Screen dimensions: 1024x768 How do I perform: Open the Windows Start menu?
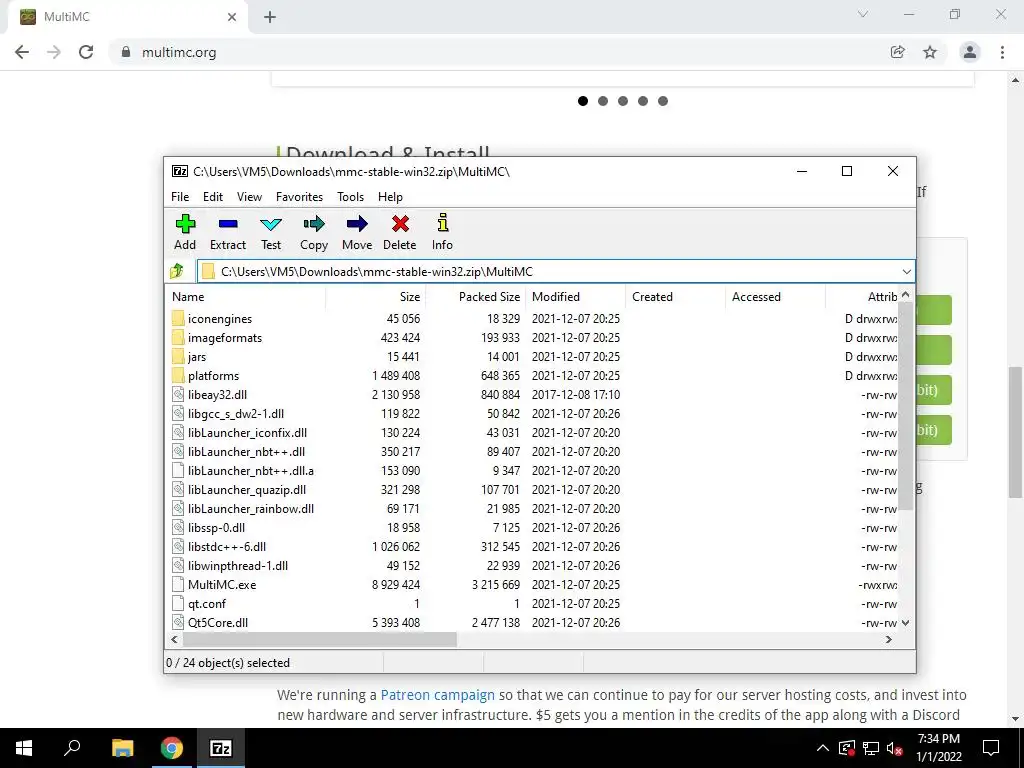tap(24, 748)
